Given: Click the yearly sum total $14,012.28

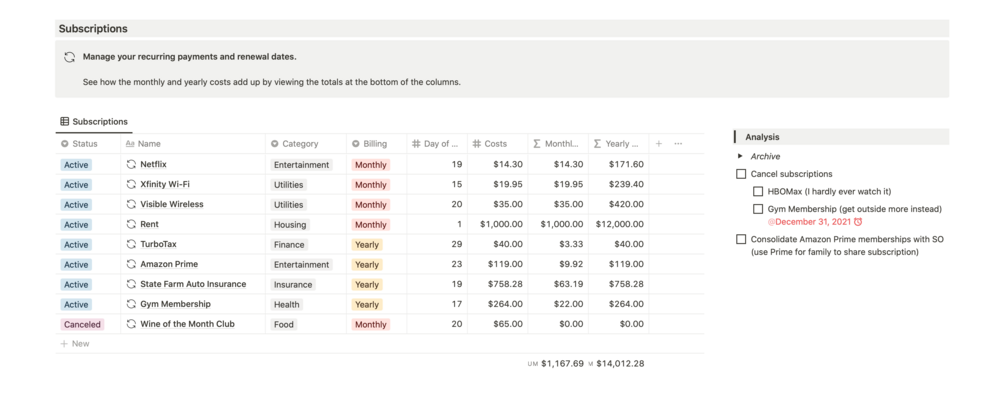Looking at the screenshot, I should 620,363.
